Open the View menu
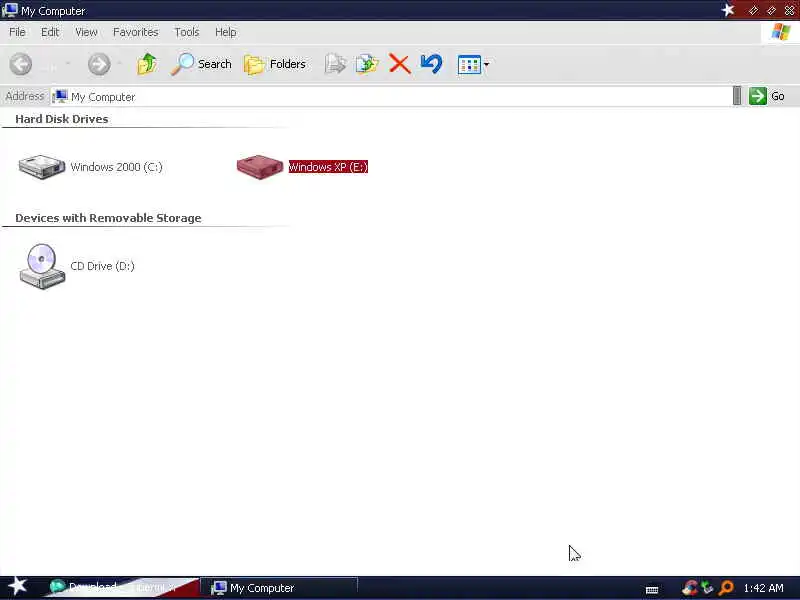The width and height of the screenshot is (800, 600). coord(86,32)
